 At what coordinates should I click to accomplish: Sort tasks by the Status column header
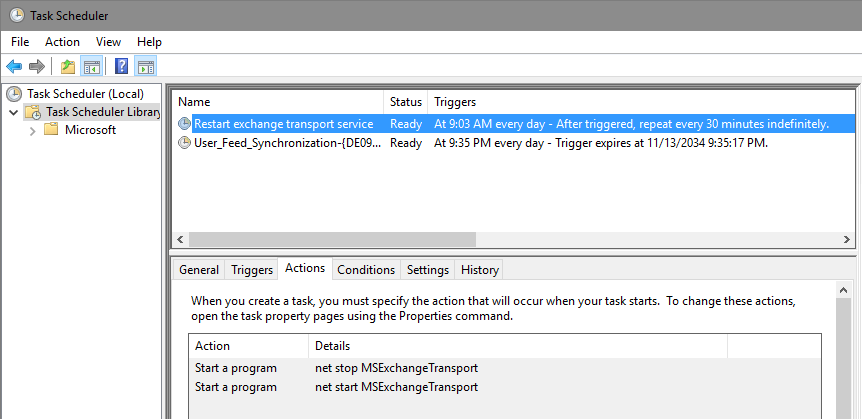coord(406,102)
